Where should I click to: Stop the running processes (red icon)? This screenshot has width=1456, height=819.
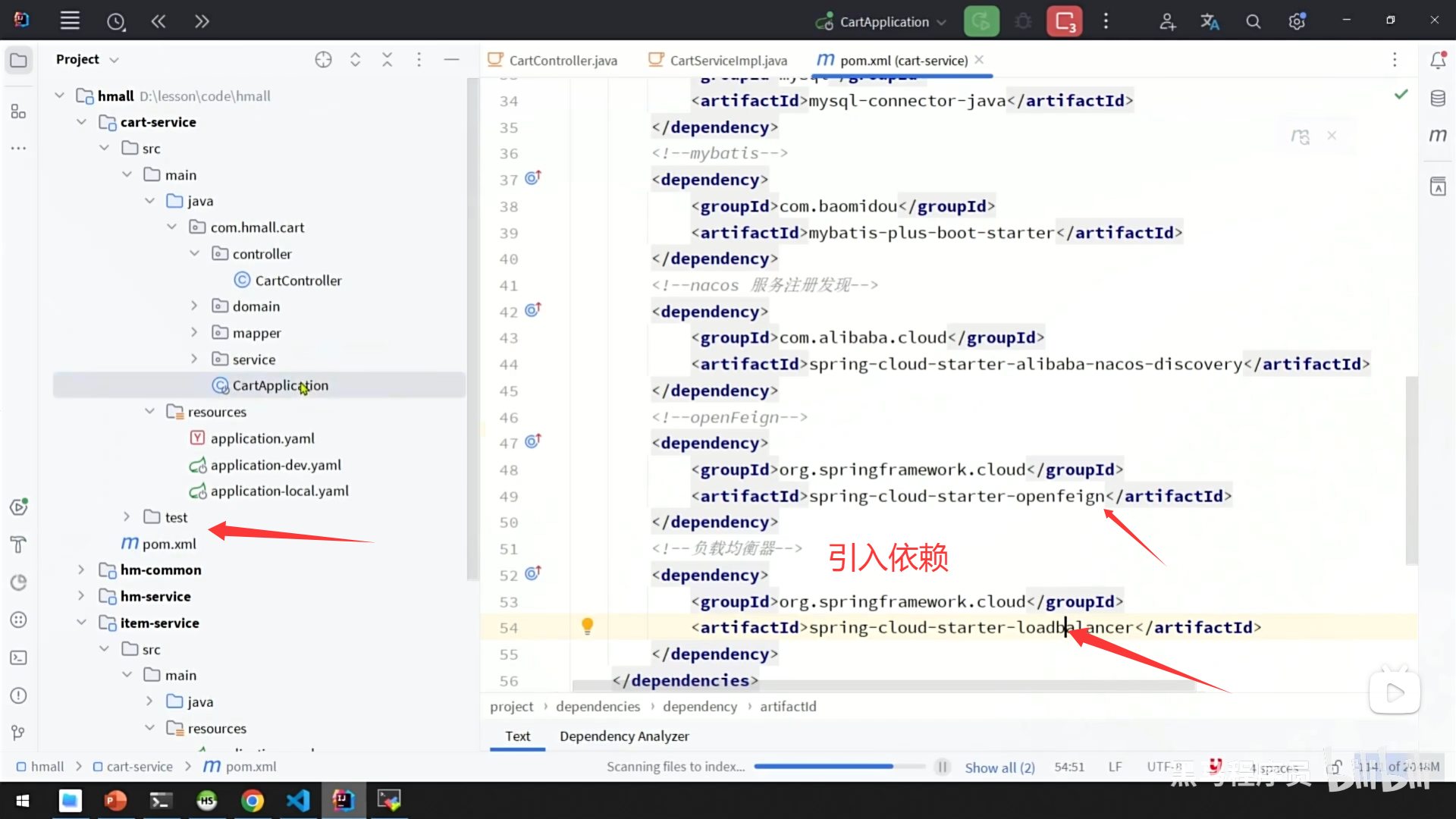coord(1065,21)
